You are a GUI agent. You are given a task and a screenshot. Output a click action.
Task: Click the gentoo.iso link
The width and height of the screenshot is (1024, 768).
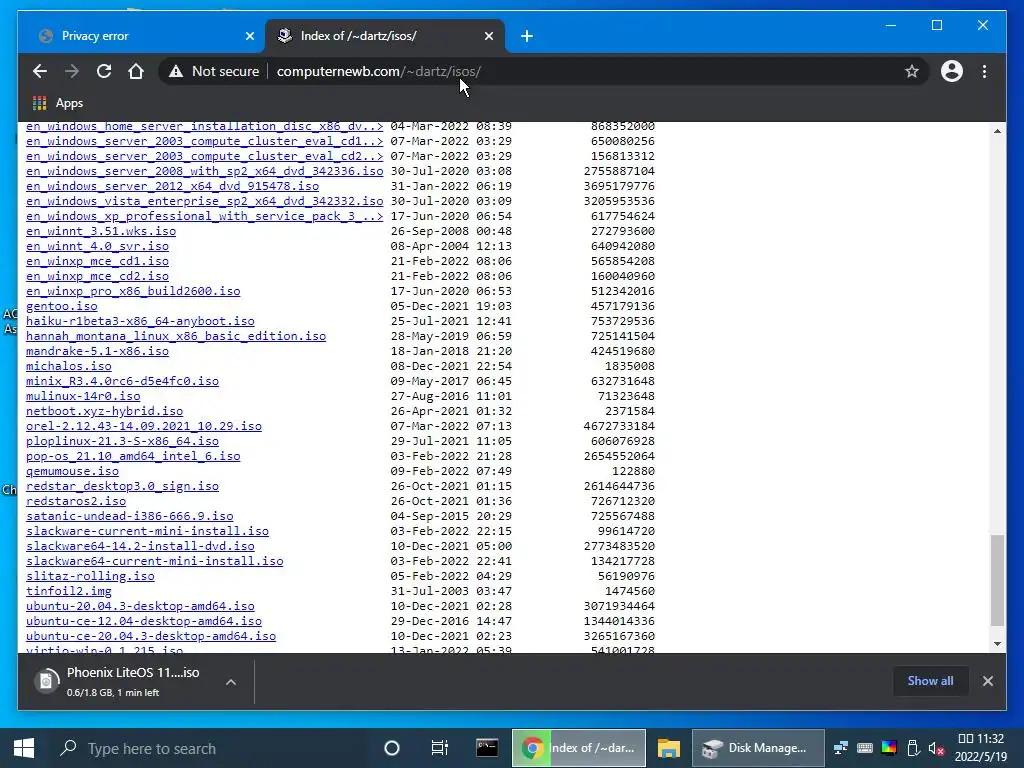tap(61, 306)
